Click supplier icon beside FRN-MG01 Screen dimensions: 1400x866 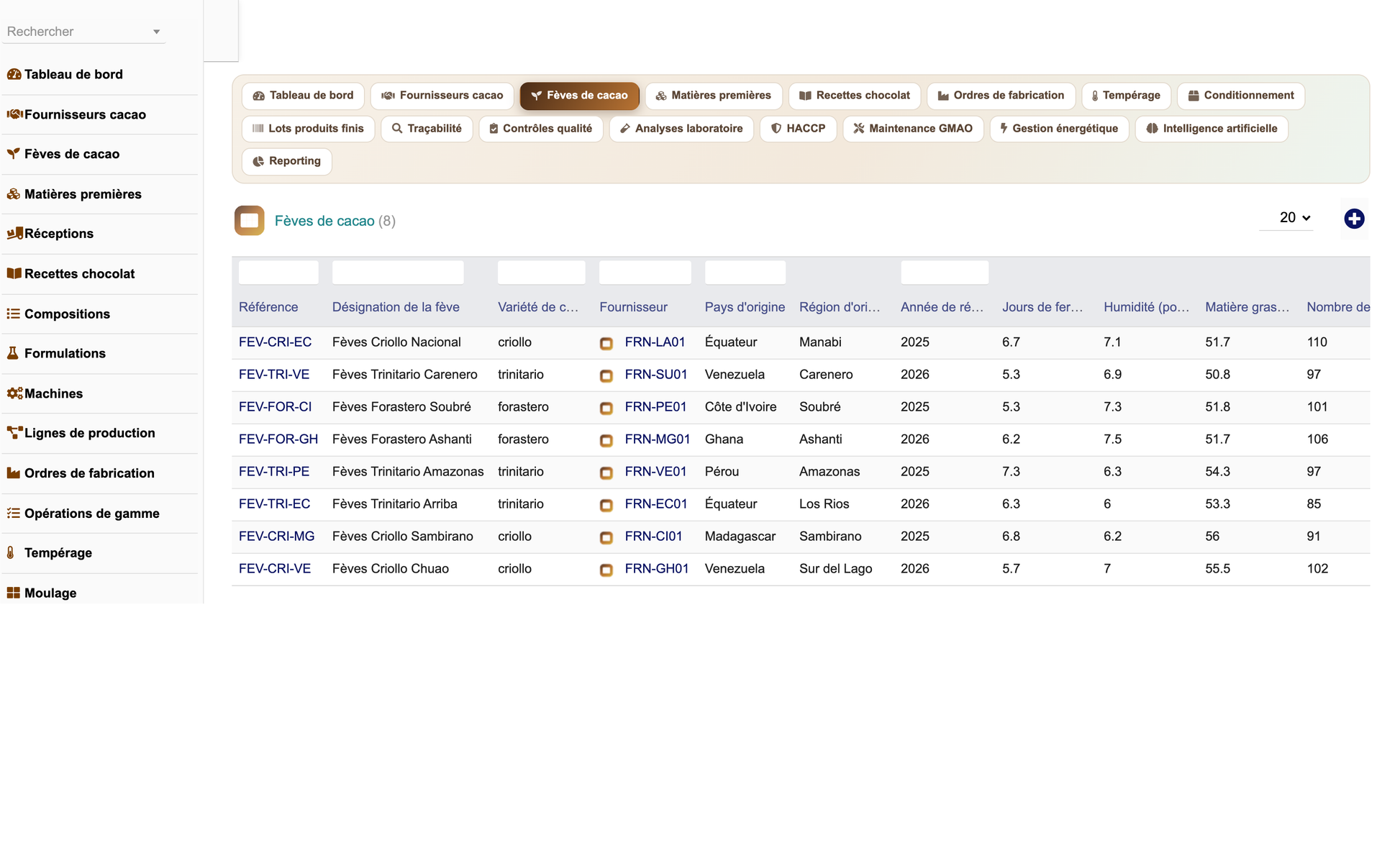[x=606, y=441]
